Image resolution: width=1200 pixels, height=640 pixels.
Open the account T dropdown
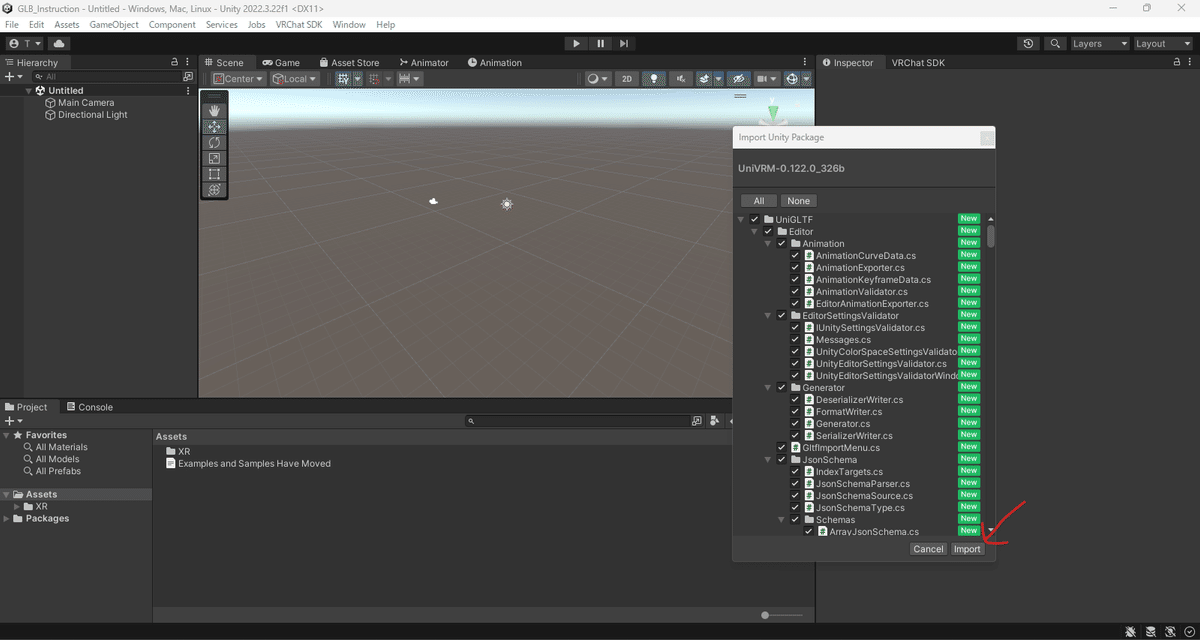tap(26, 44)
